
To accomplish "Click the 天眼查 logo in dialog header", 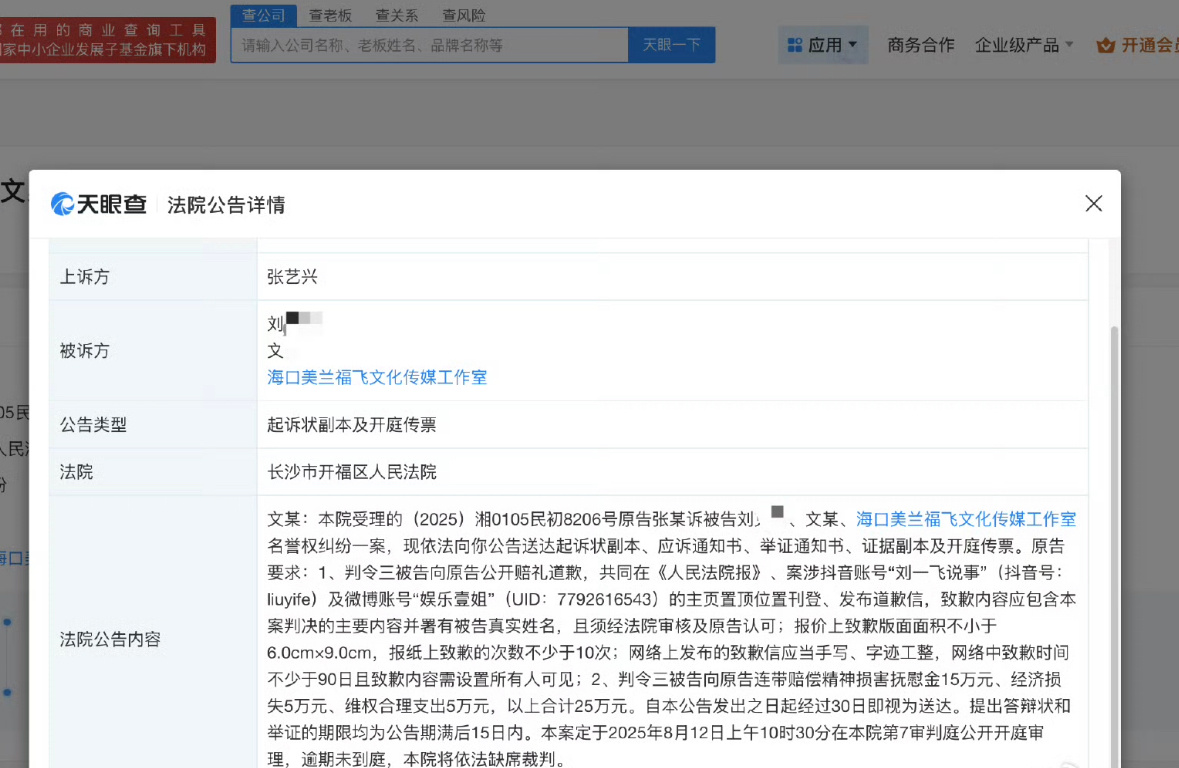I will 99,204.
